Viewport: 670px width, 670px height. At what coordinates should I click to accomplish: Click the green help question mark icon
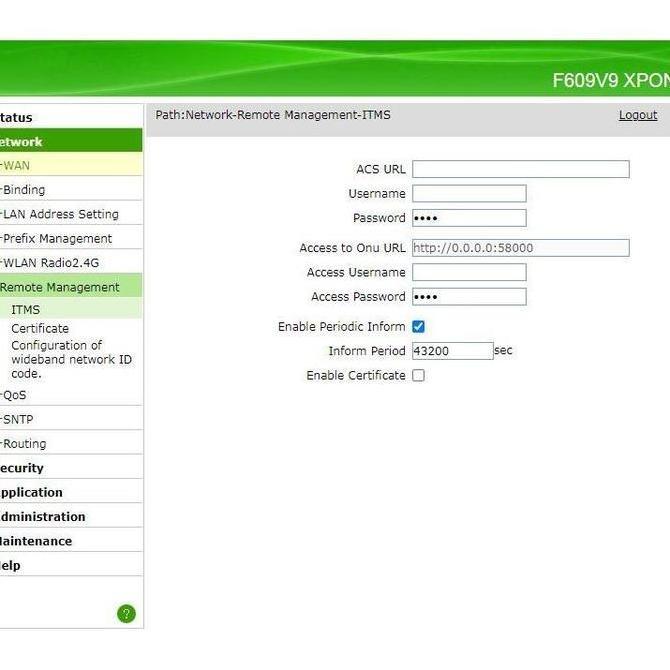(x=126, y=614)
